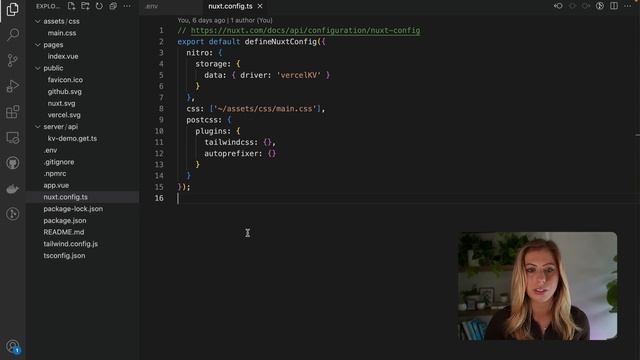Click the presenter webcam video thumbnail

(x=538, y=286)
